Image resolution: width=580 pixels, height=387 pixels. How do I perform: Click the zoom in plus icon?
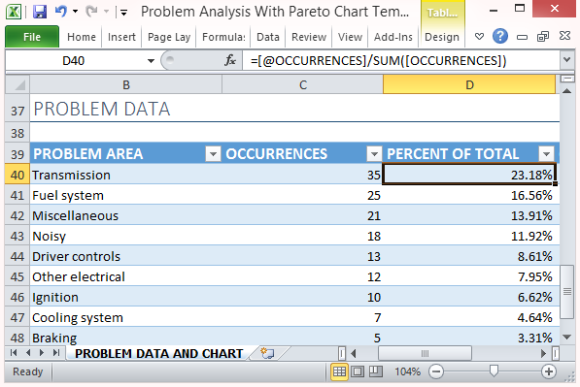[x=549, y=371]
